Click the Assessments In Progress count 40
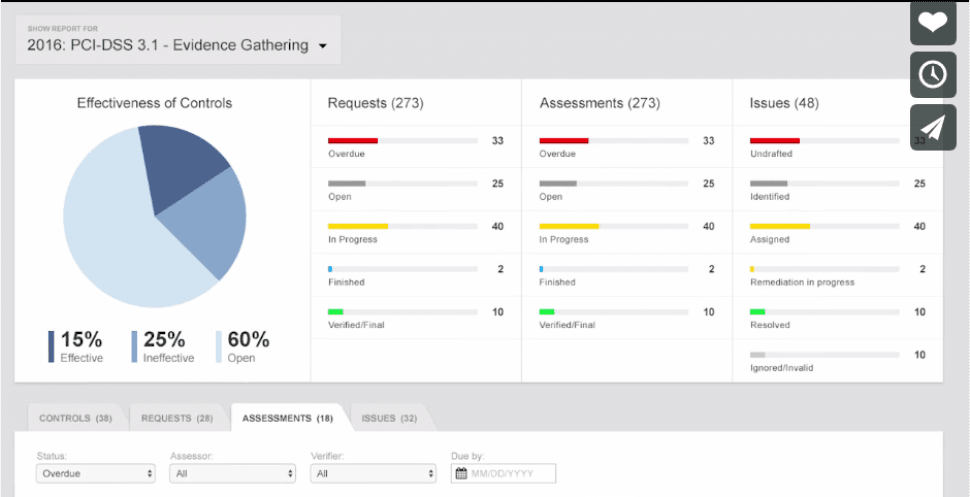The image size is (970, 497). tap(708, 227)
